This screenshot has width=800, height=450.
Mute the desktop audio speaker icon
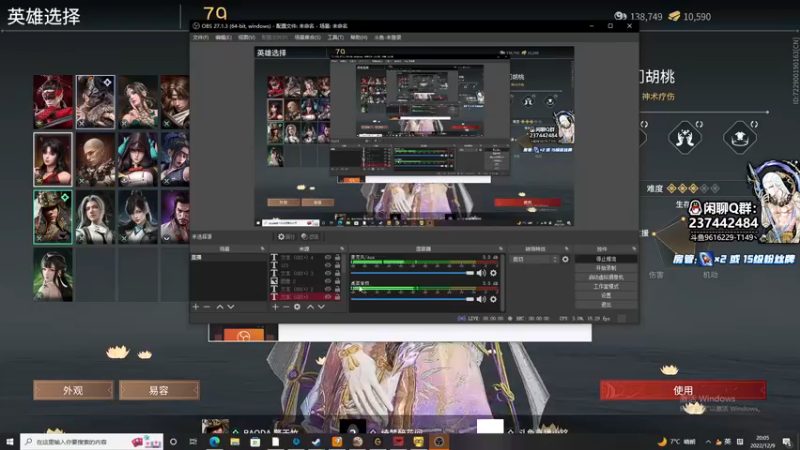[481, 299]
